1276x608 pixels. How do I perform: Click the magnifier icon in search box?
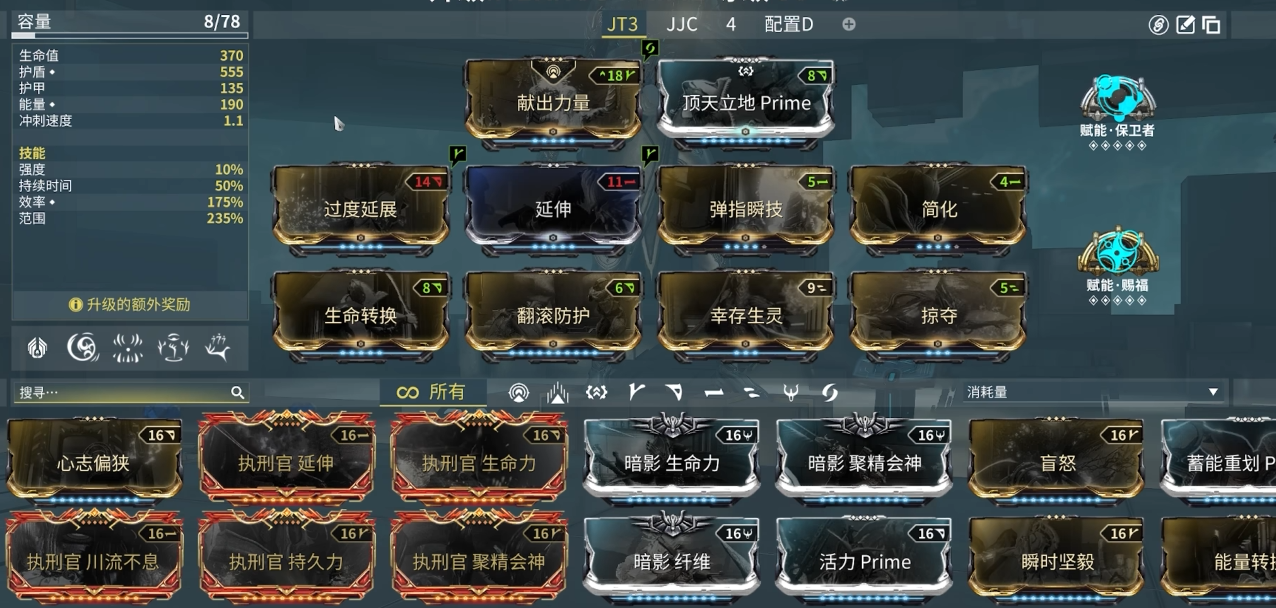[x=237, y=392]
